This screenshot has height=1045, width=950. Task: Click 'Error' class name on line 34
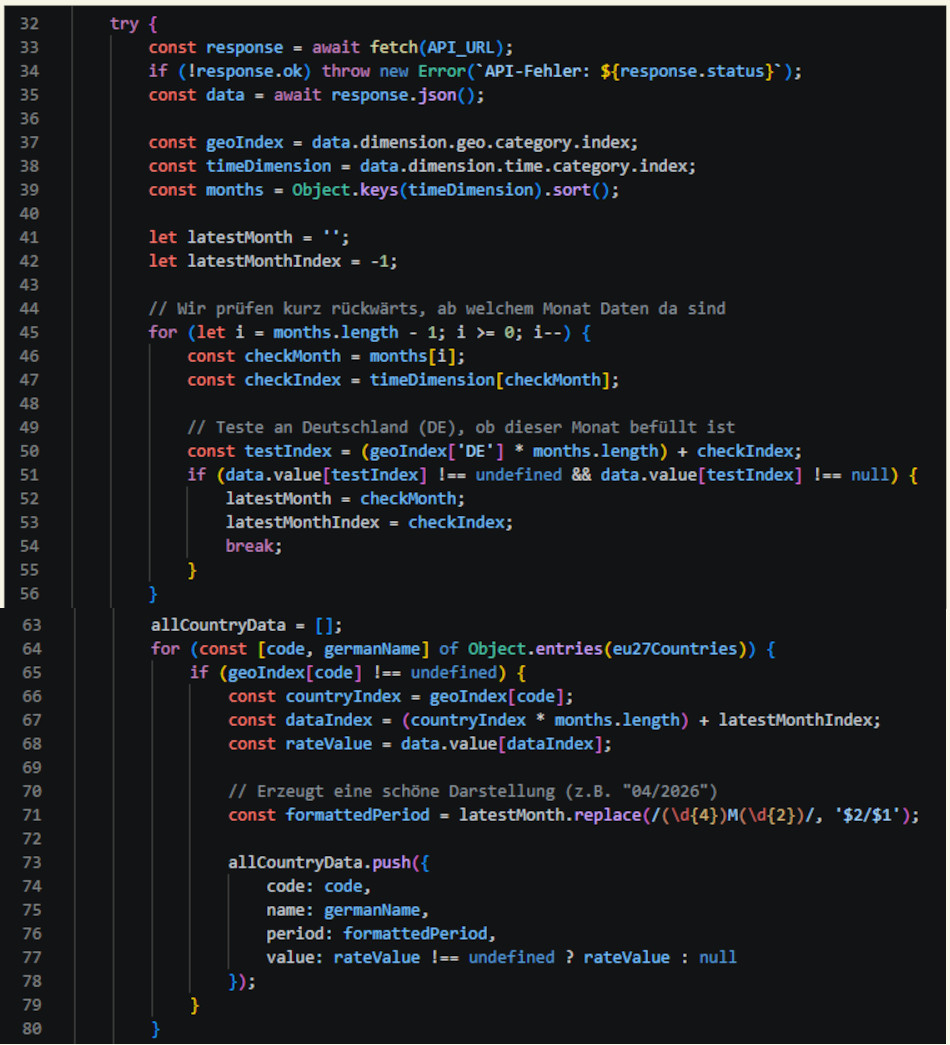pos(442,71)
